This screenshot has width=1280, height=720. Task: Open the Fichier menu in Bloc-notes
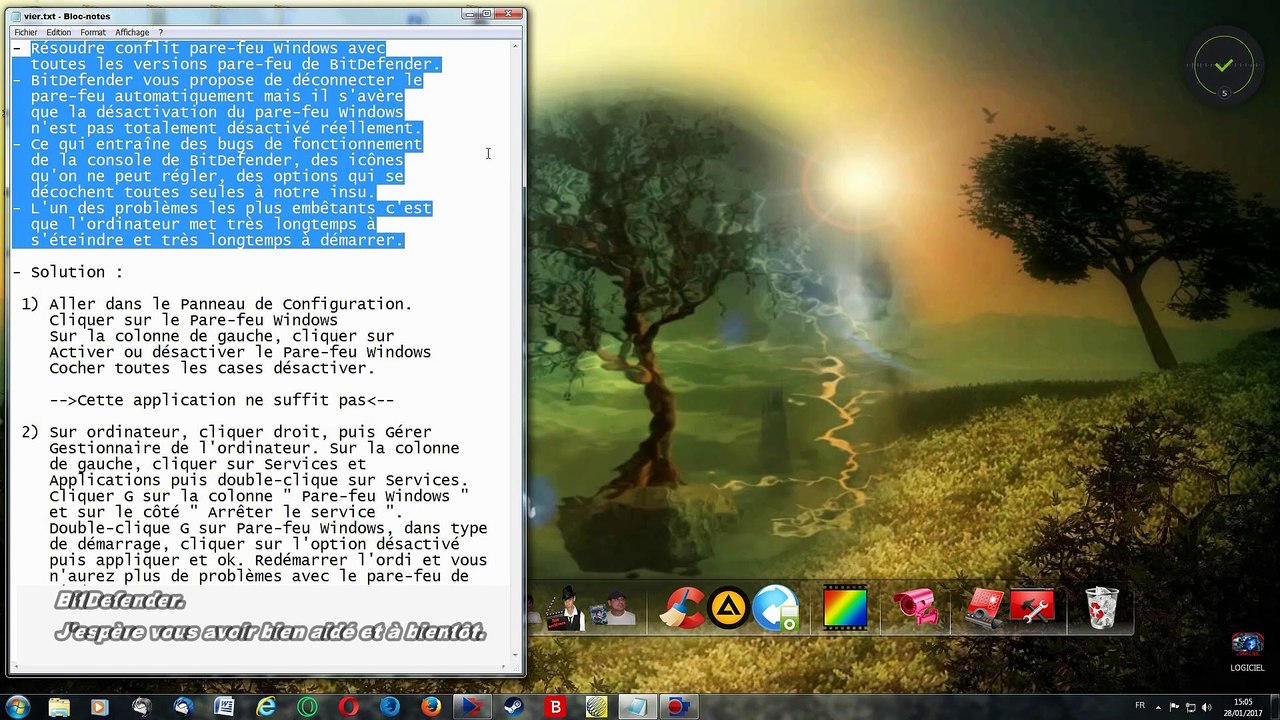(26, 32)
